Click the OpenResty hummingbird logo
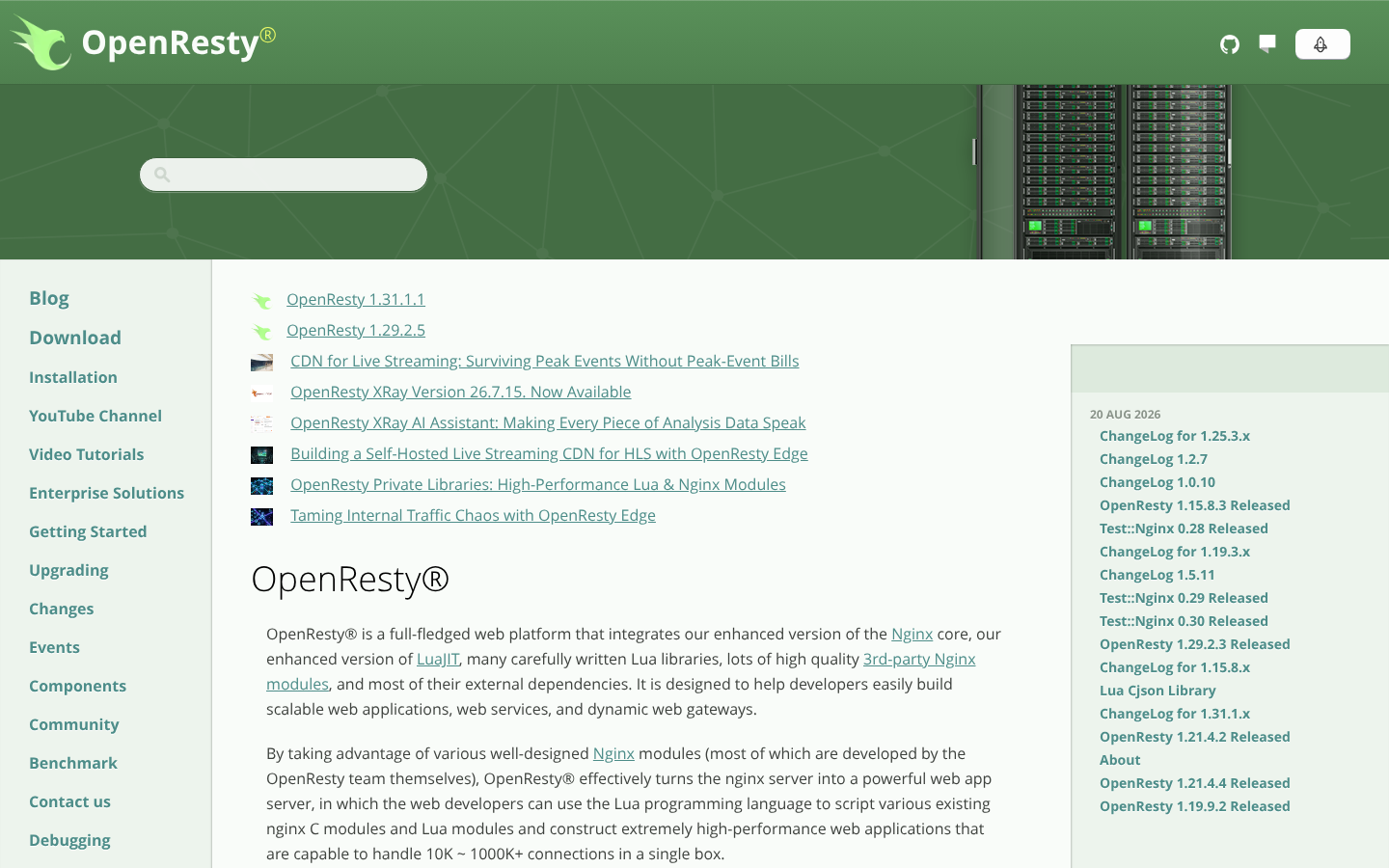The height and width of the screenshot is (868, 1389). 41,43
